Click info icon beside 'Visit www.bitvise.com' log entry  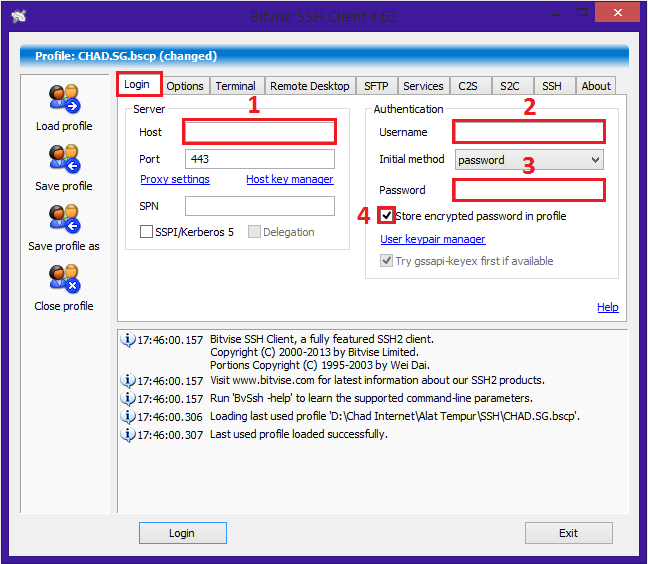click(128, 381)
